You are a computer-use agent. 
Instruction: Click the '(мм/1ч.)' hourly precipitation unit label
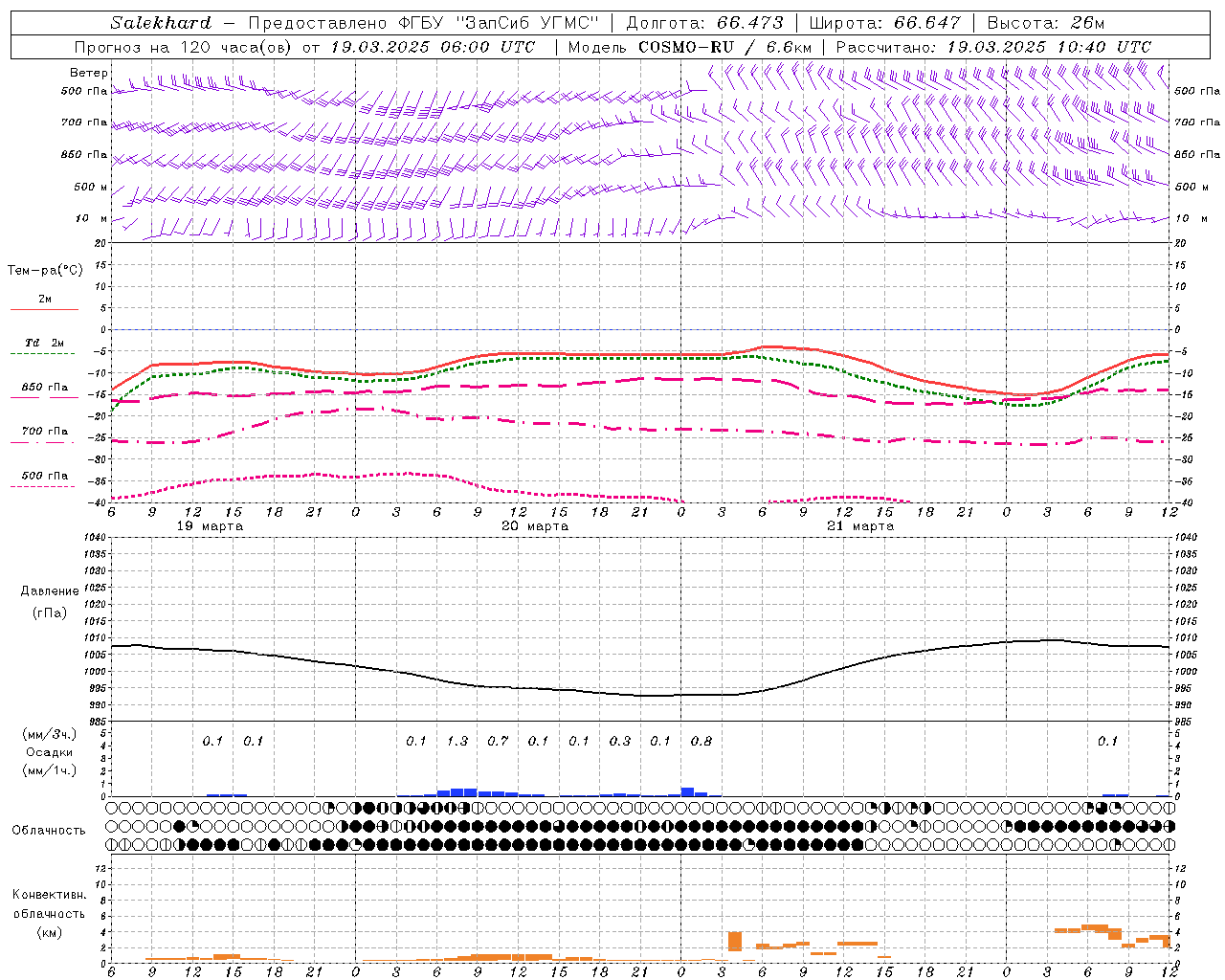50,770
